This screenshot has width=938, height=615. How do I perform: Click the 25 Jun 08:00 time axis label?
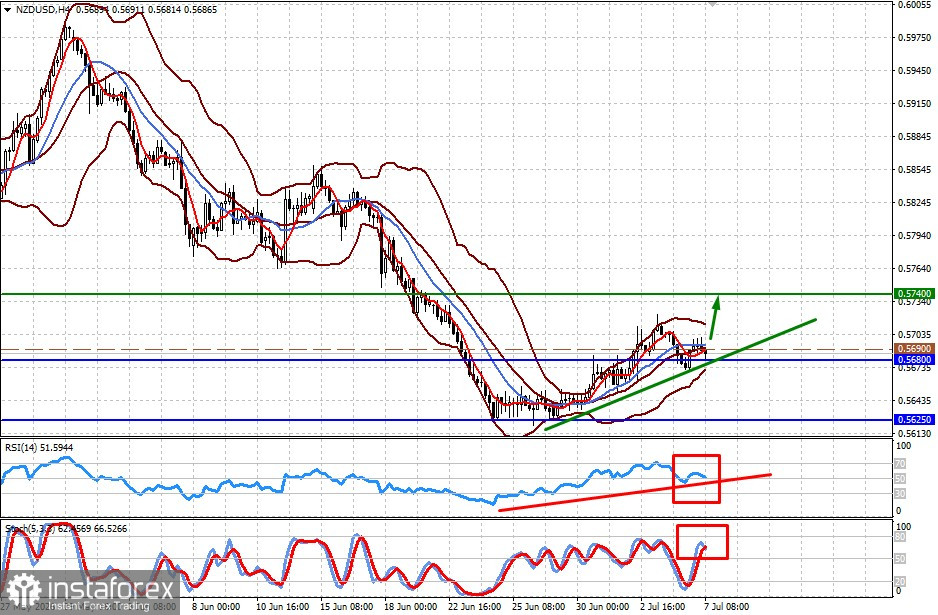(x=538, y=607)
